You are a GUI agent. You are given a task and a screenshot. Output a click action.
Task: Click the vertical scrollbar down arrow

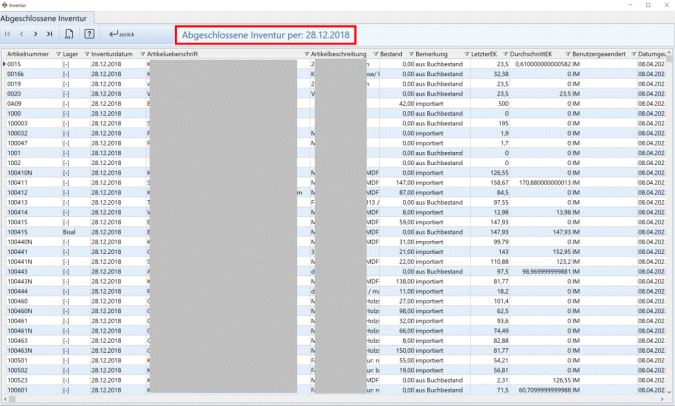coord(669,392)
